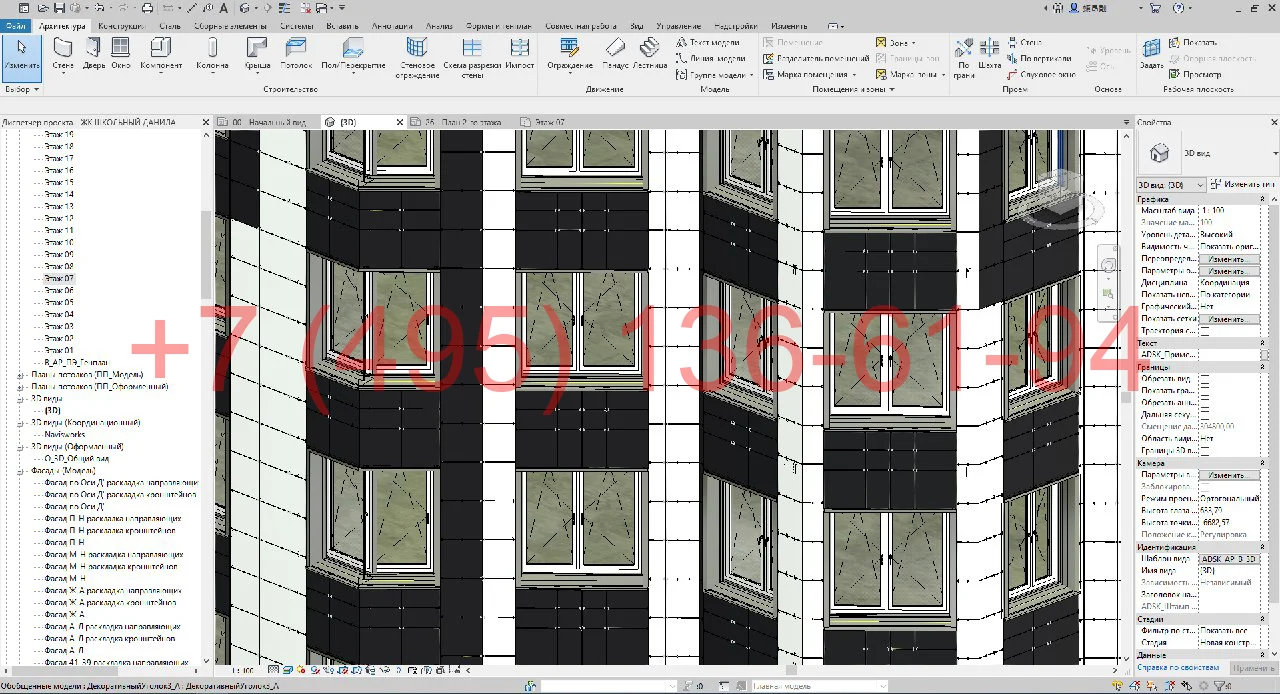1280x694 pixels.
Task: Select the Window (Окно) tool
Action: coord(121,54)
